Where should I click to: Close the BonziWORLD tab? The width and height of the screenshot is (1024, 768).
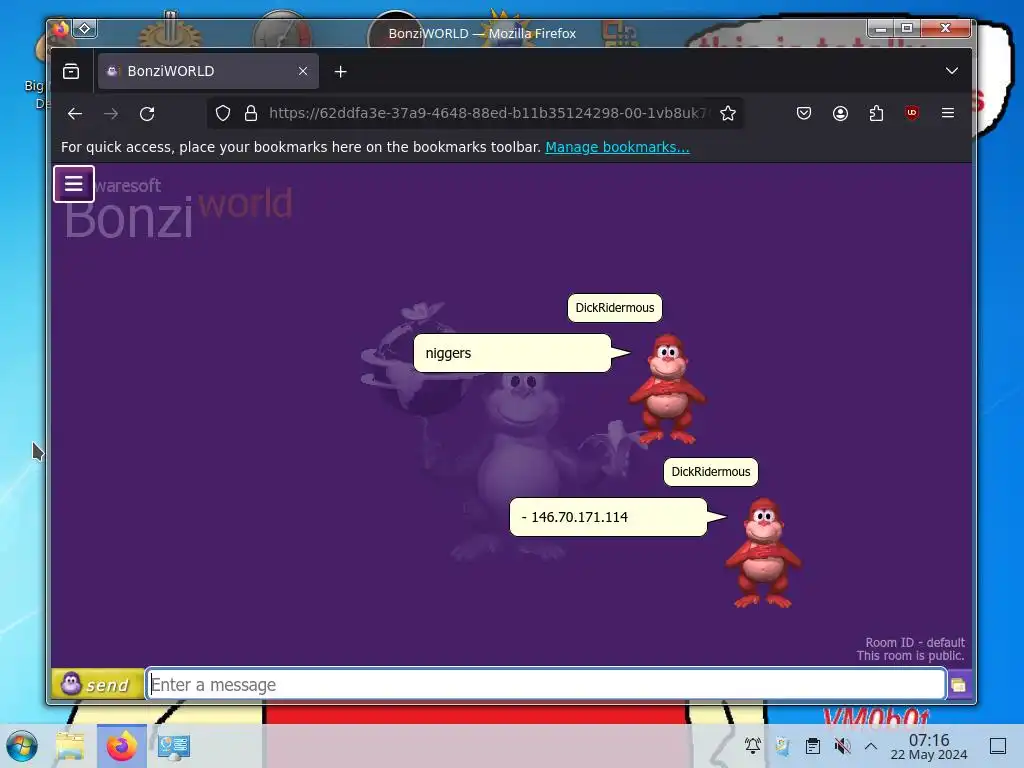click(x=303, y=71)
